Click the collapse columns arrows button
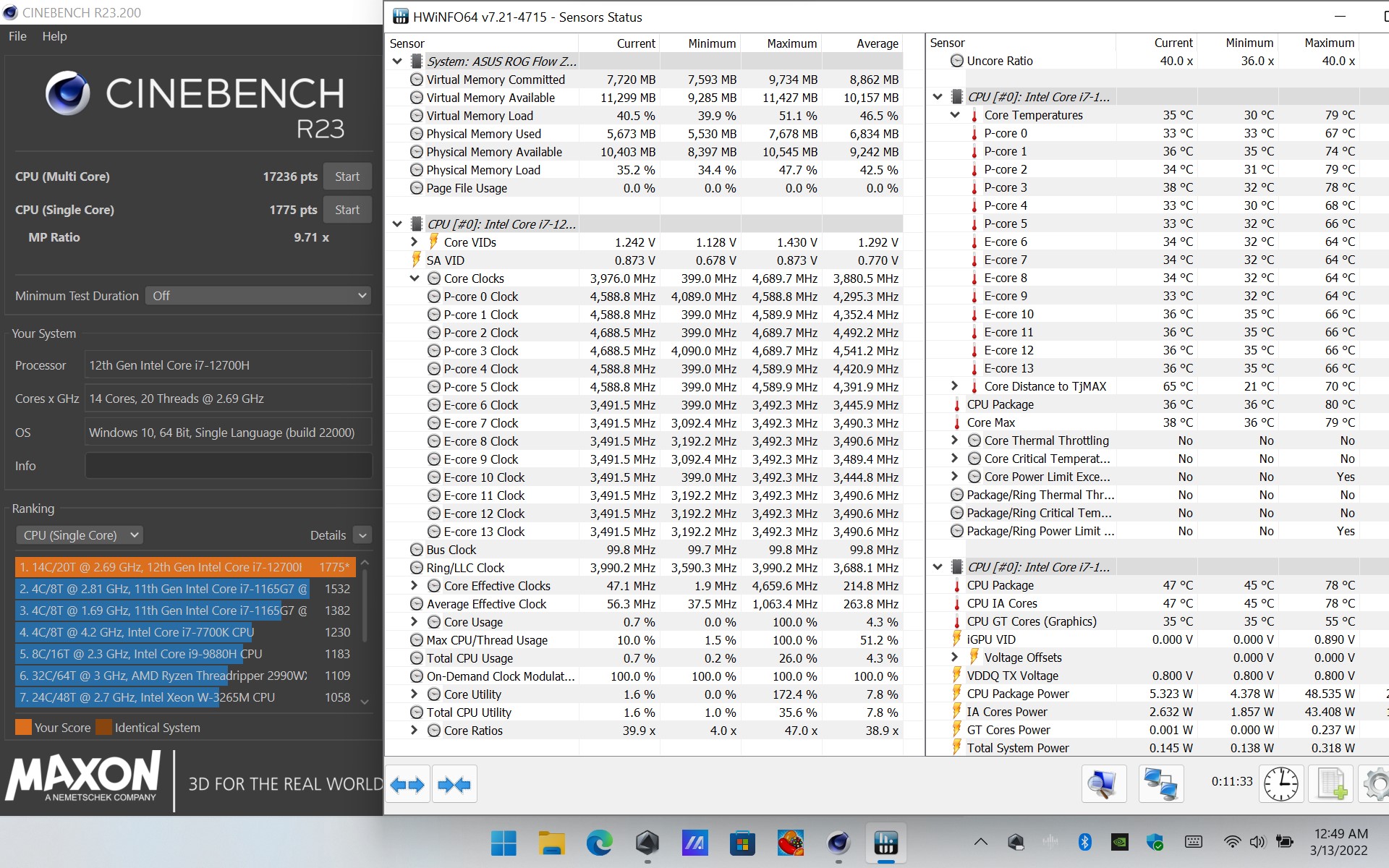The height and width of the screenshot is (868, 1389). (454, 784)
